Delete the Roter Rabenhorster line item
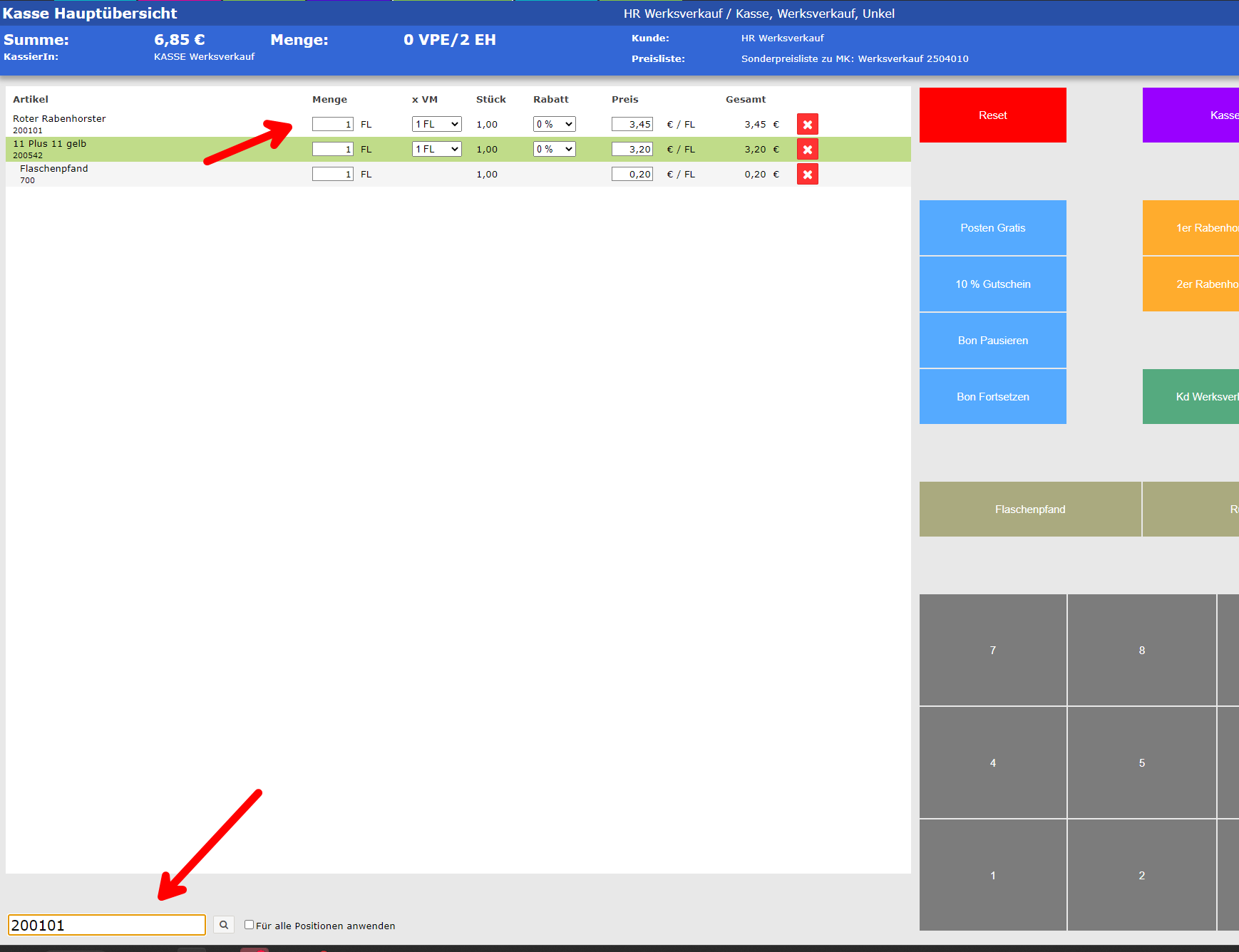This screenshot has width=1239, height=952. [x=807, y=125]
